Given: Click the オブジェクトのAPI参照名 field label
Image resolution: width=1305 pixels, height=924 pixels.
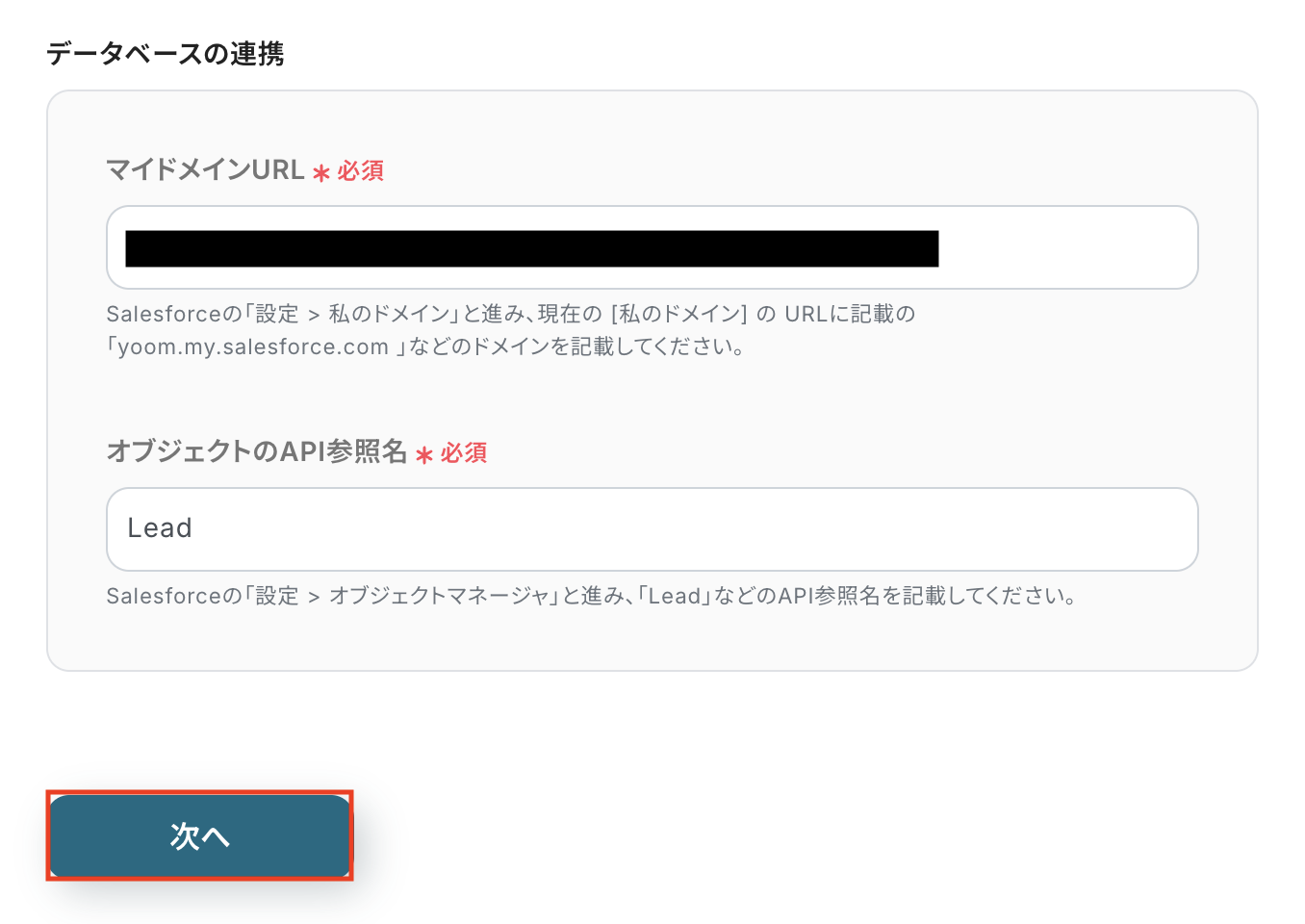Looking at the screenshot, I should pyautogui.click(x=257, y=451).
